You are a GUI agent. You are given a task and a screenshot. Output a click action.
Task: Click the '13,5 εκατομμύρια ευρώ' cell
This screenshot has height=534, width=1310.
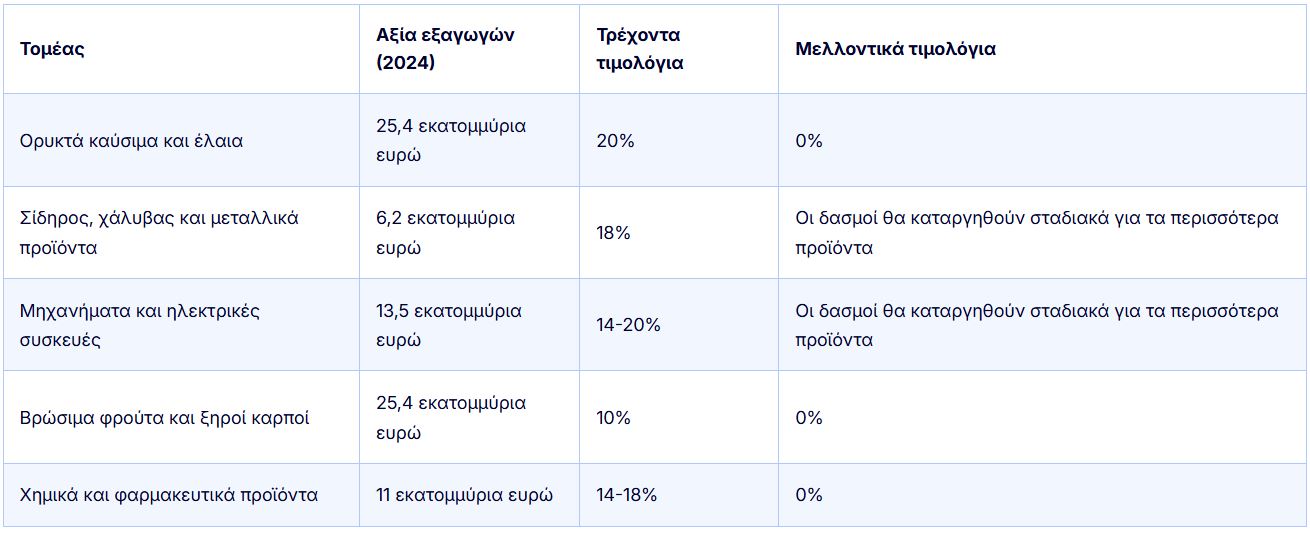[x=449, y=325]
